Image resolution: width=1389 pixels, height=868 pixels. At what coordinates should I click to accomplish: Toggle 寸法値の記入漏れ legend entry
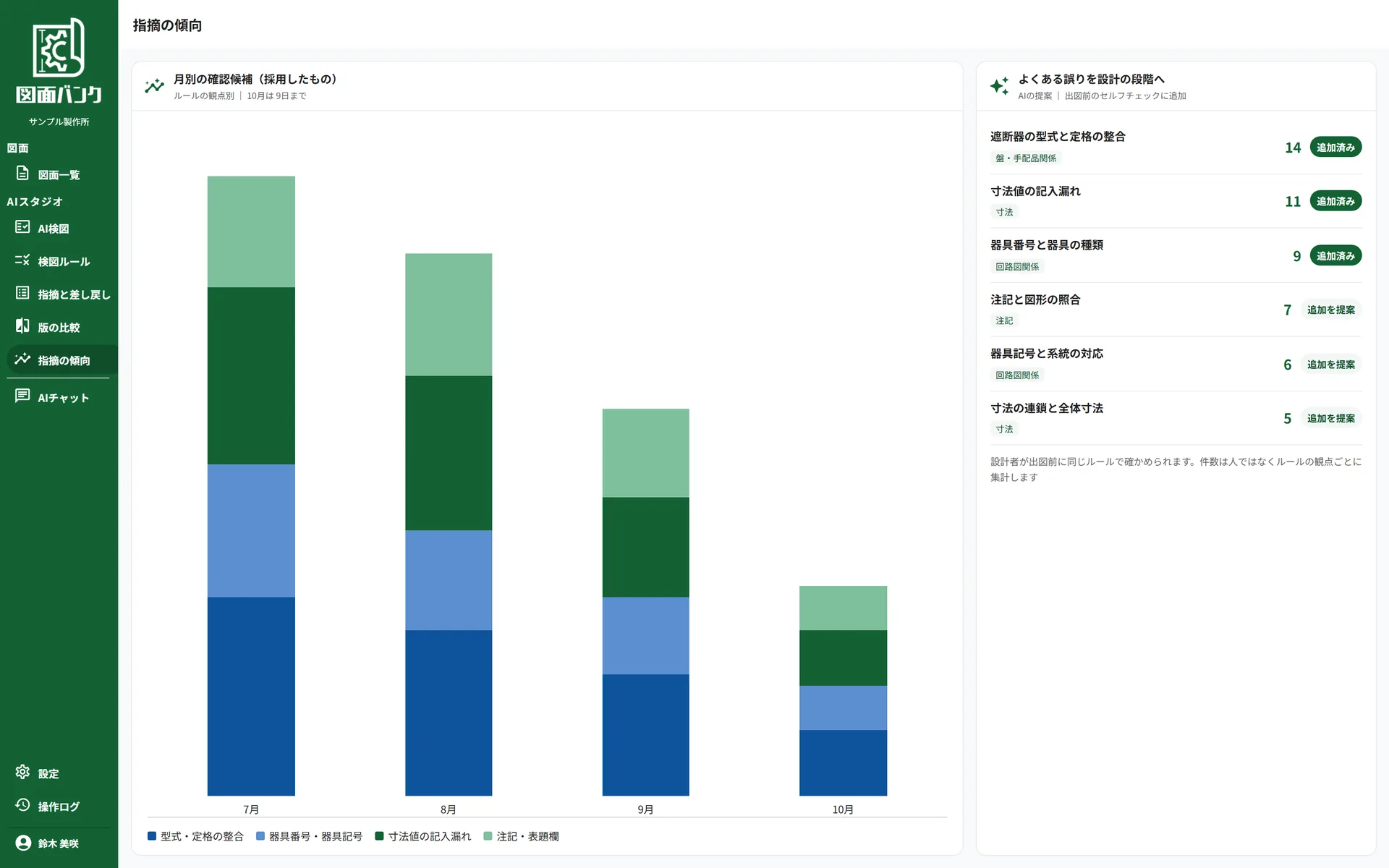click(x=423, y=836)
